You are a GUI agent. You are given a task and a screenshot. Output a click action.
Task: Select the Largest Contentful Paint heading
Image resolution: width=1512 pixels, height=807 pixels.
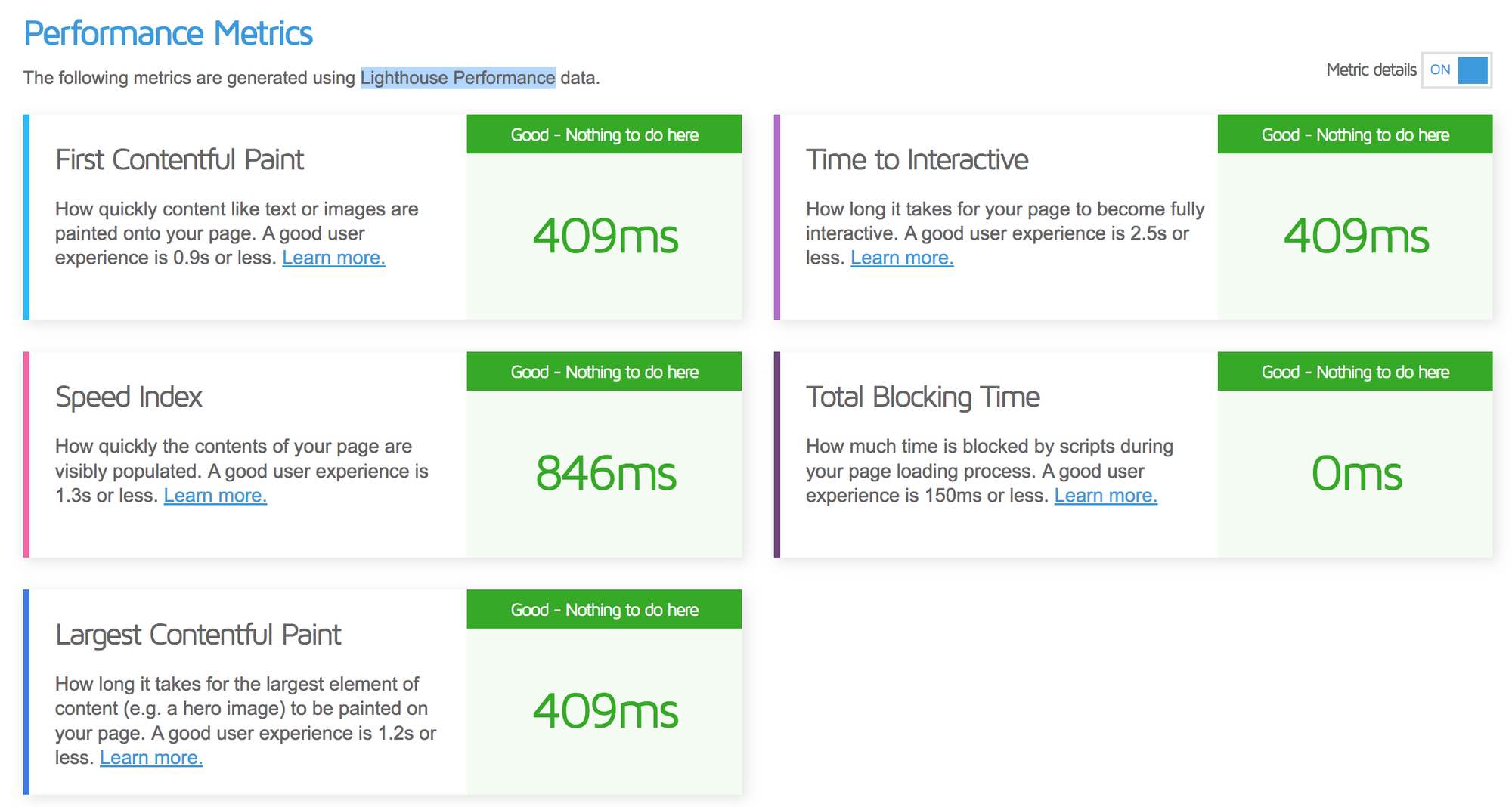pos(198,635)
